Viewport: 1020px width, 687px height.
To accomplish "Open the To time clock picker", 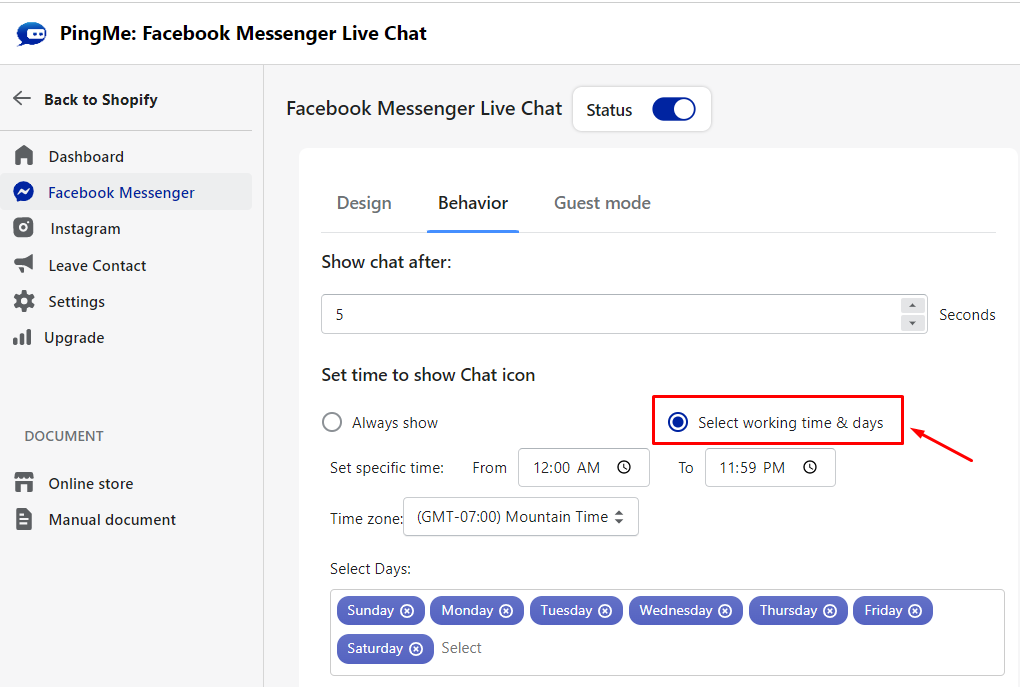I will tap(810, 468).
